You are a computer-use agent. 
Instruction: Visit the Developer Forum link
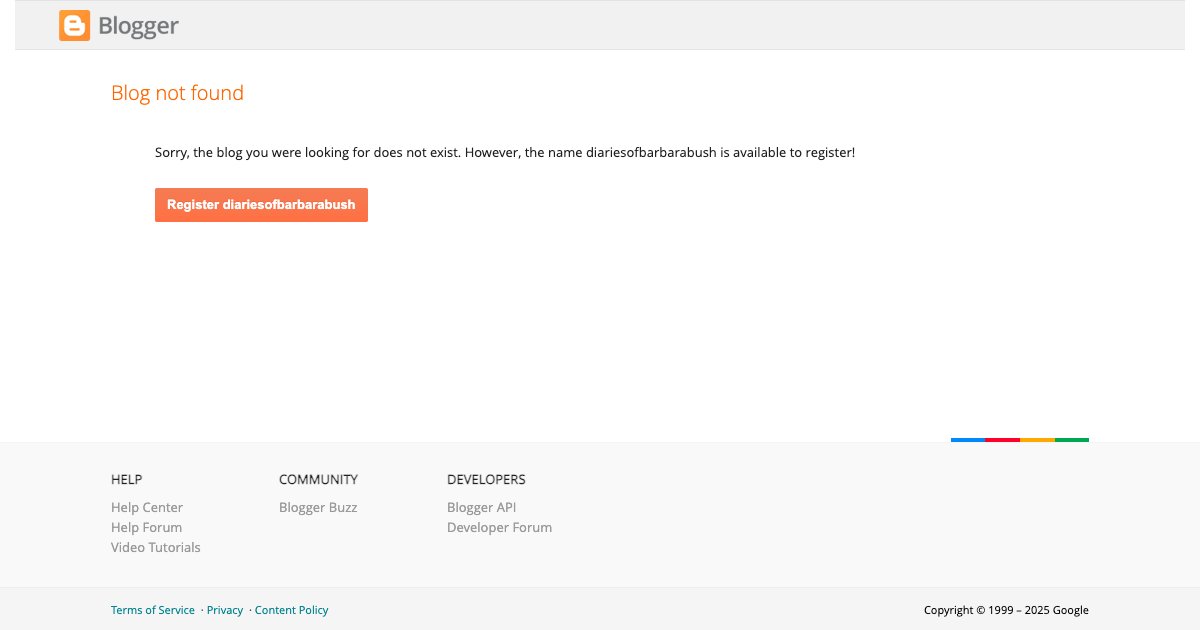click(x=499, y=527)
